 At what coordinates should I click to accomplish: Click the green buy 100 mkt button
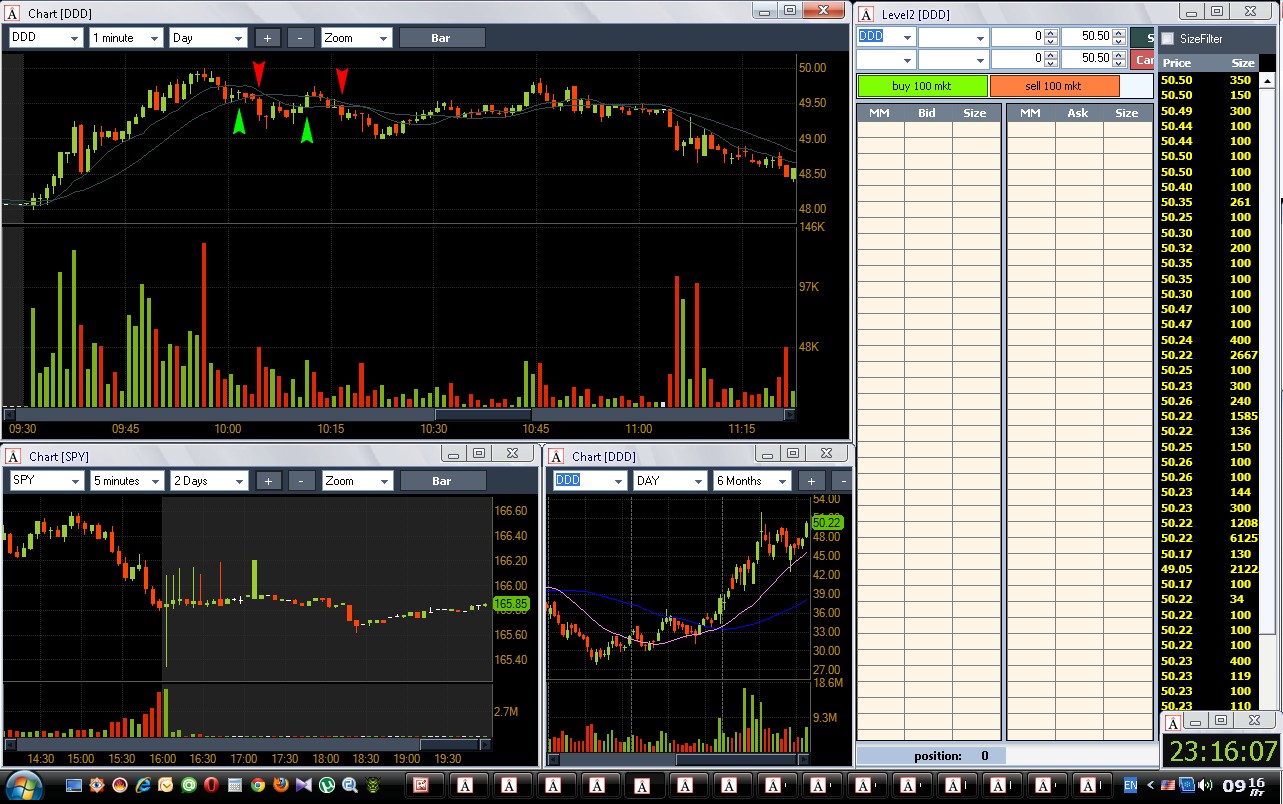click(922, 86)
